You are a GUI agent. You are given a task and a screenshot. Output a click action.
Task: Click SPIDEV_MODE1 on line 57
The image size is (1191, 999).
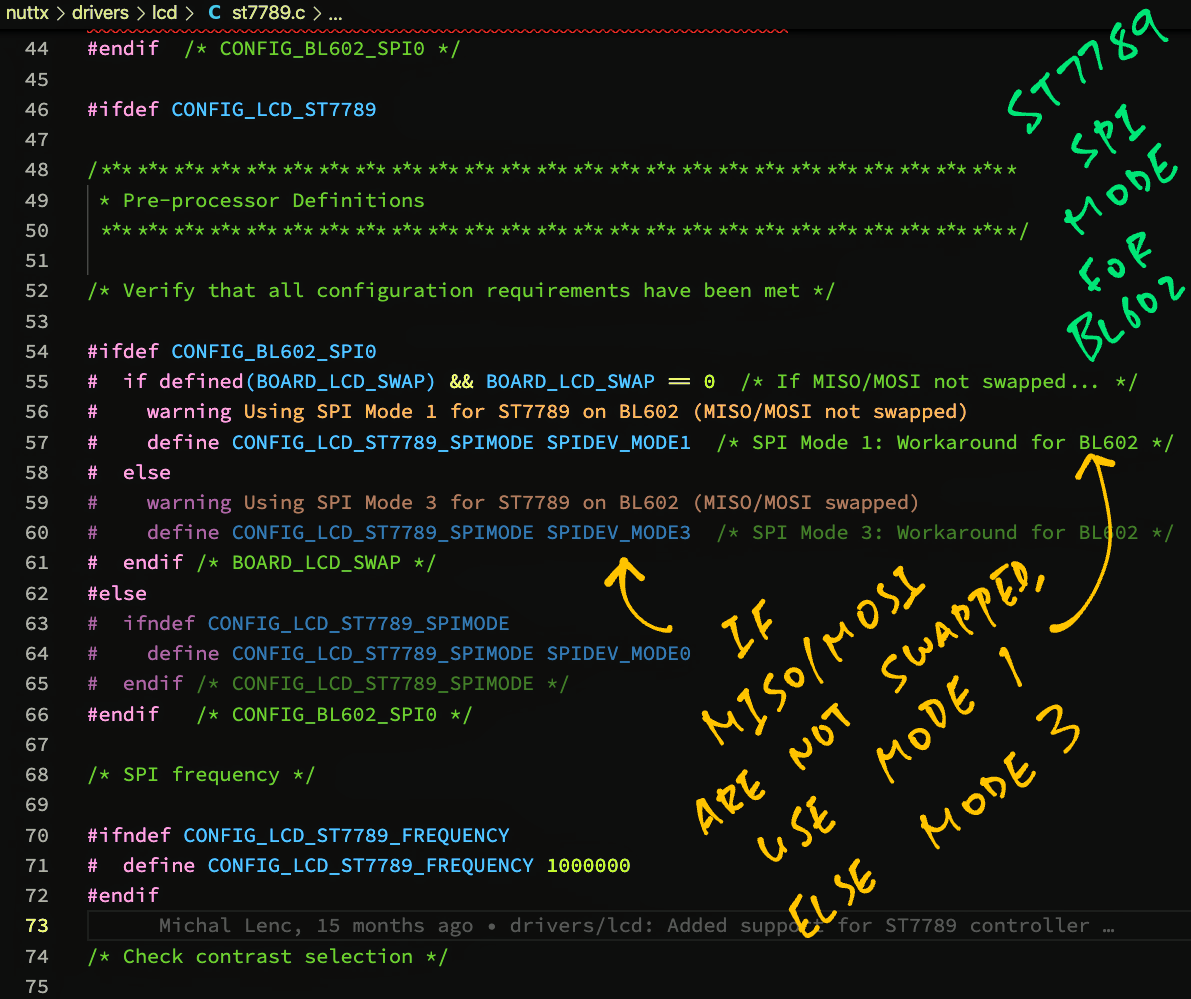point(618,442)
